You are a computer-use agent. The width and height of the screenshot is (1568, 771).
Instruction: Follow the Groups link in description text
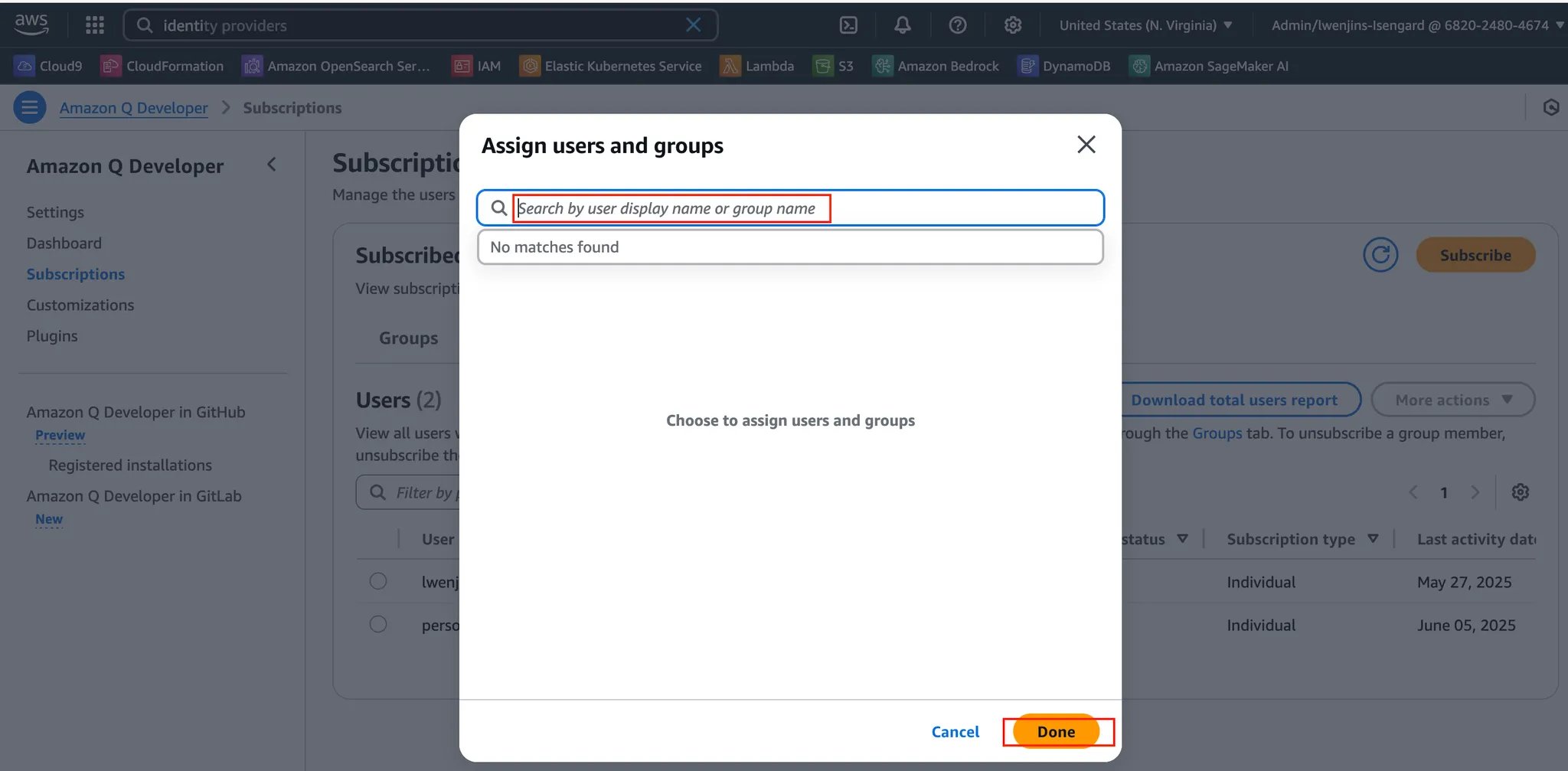(1217, 433)
